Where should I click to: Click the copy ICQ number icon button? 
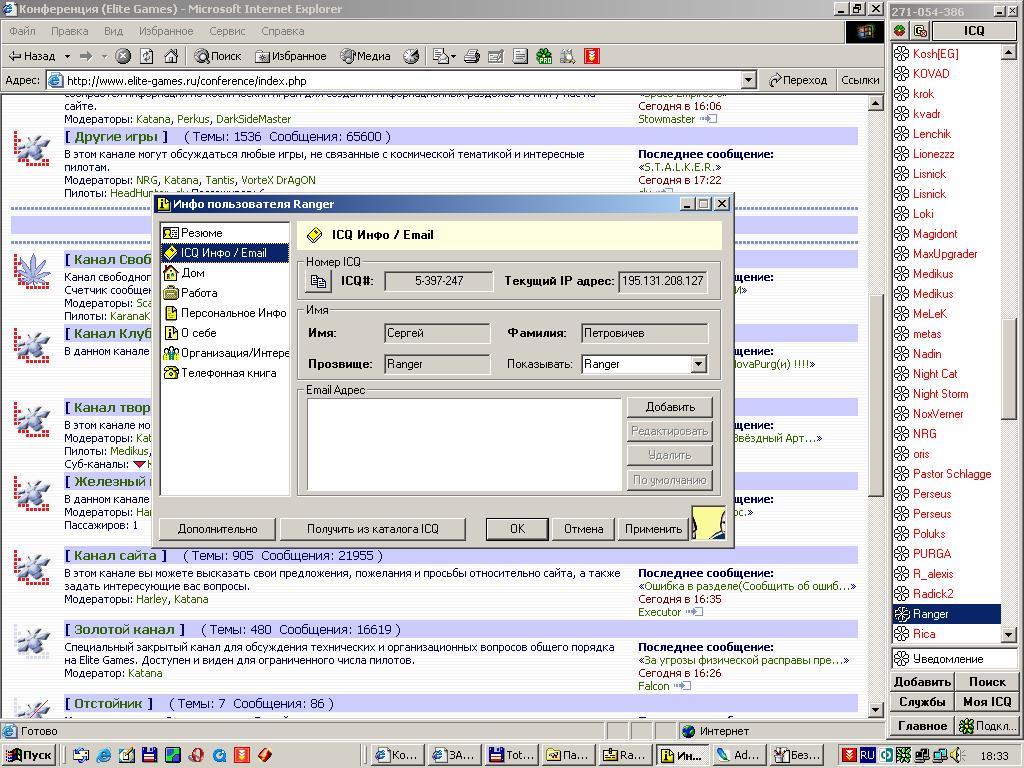(318, 282)
